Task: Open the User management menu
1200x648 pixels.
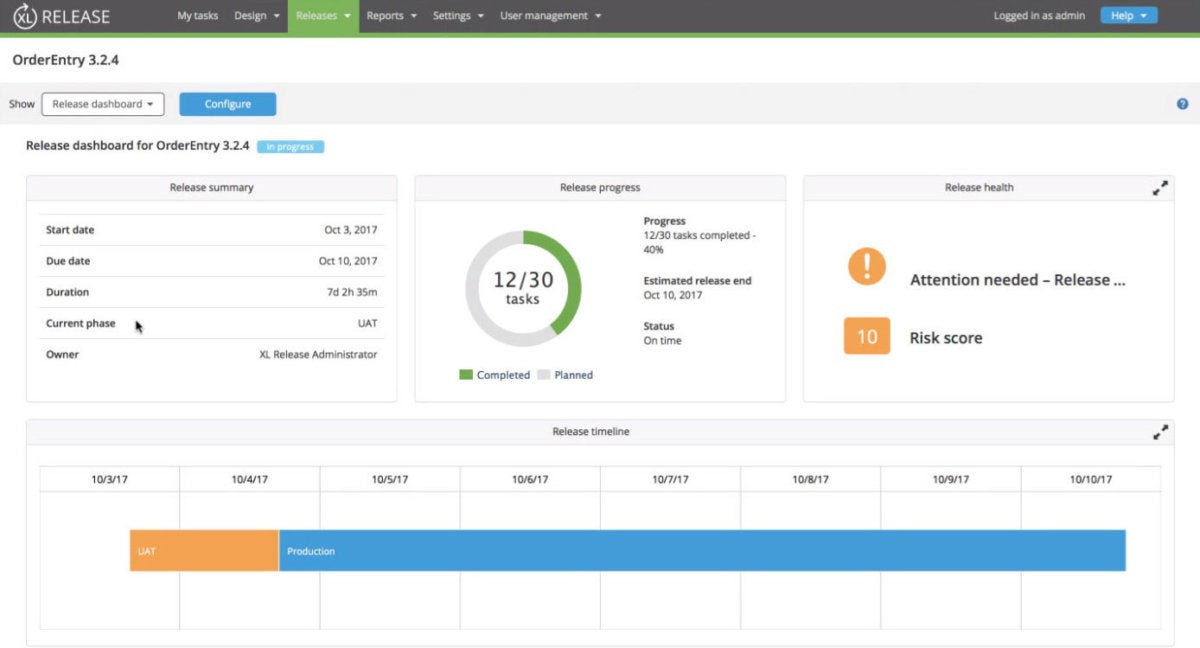Action: coord(551,16)
